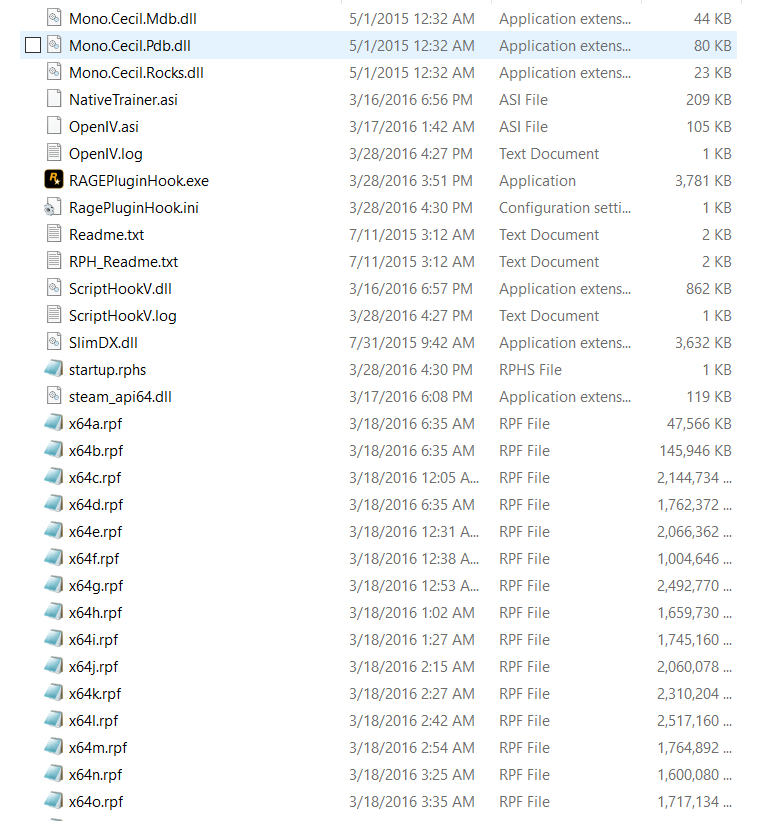Select the file name NativeTrainer.asi
The image size is (762, 826).
123,100
